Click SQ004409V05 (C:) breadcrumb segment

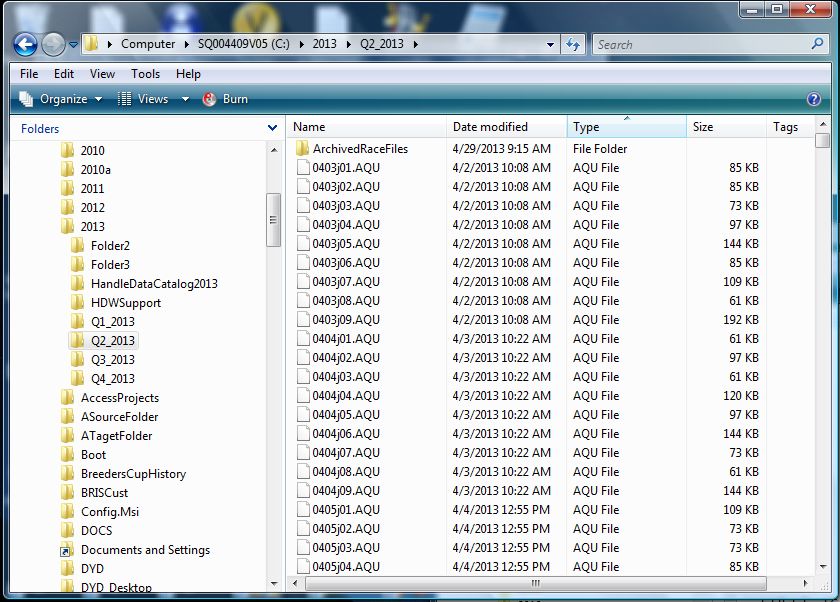click(x=244, y=44)
